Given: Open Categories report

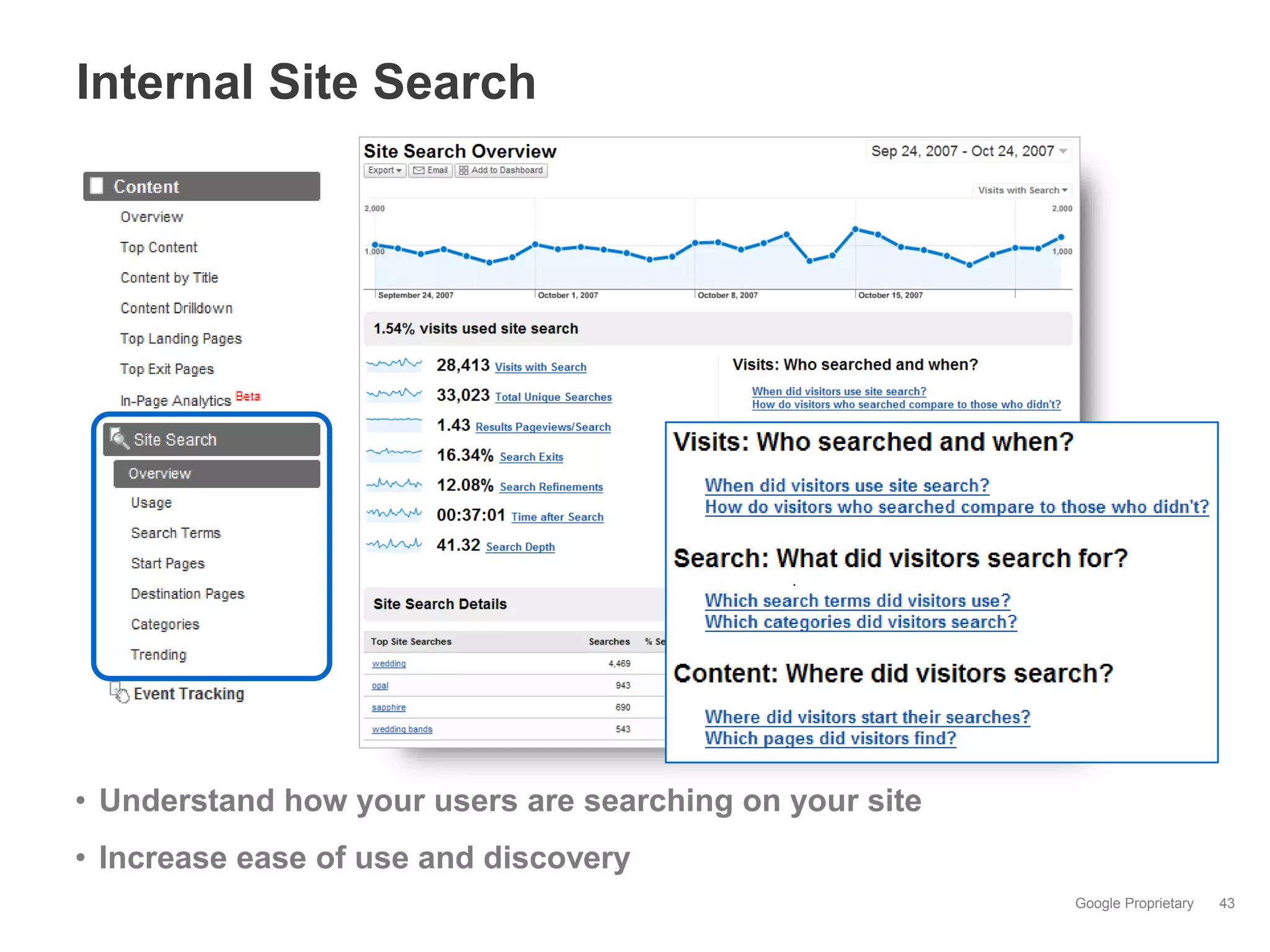Looking at the screenshot, I should [x=166, y=624].
